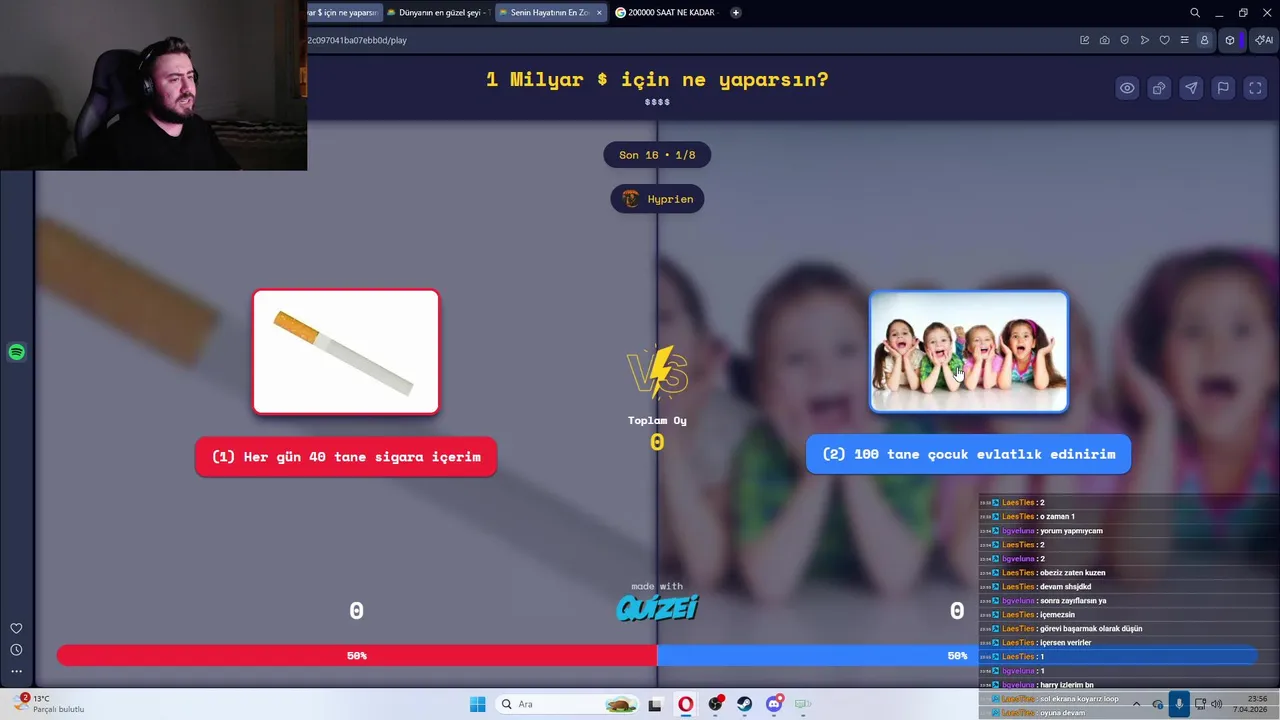Open history clock icon in sidebar

[16, 650]
